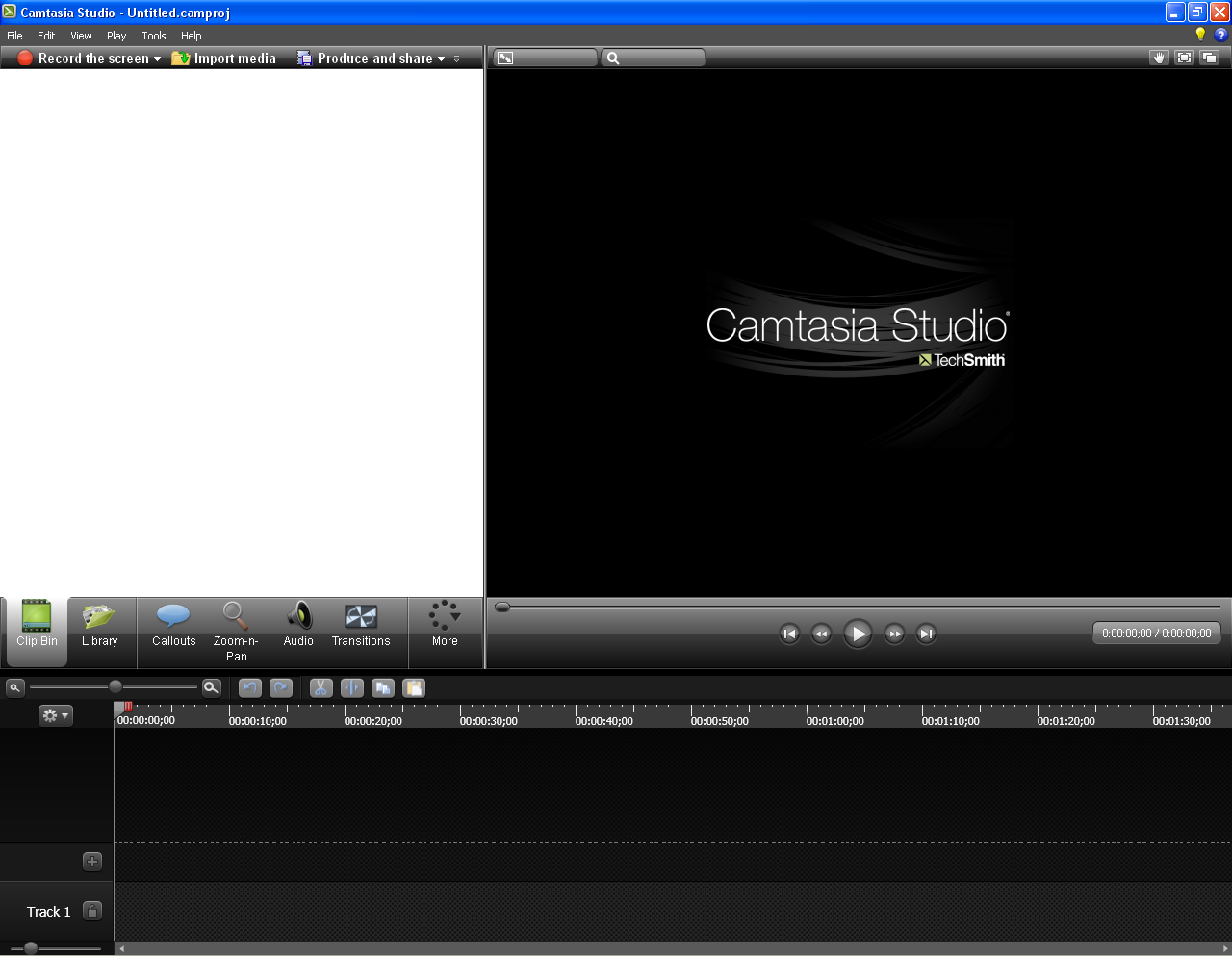Toggle the Track 1 lock

pyautogui.click(x=92, y=911)
